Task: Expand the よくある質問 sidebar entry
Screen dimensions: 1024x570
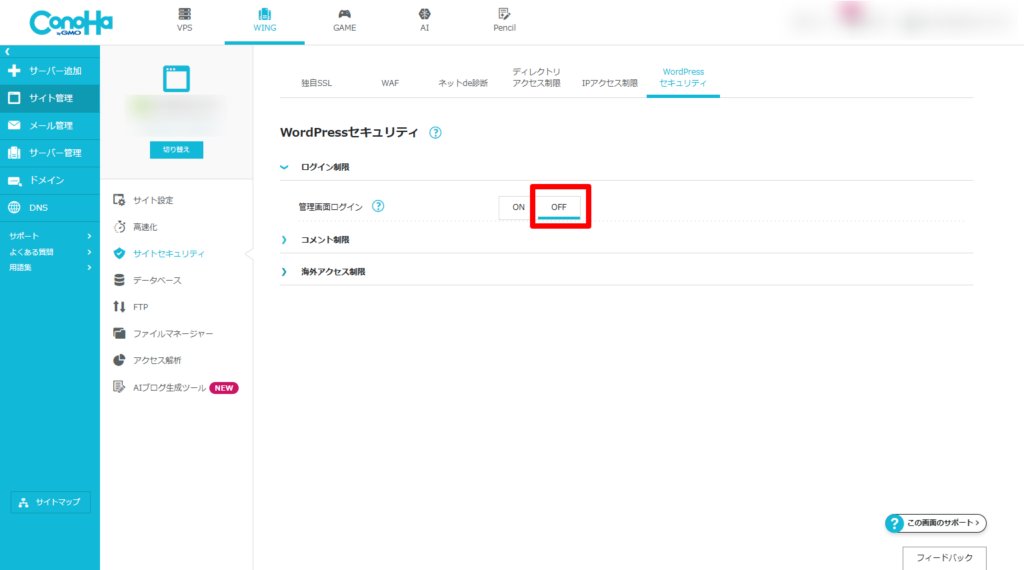Action: [50, 252]
